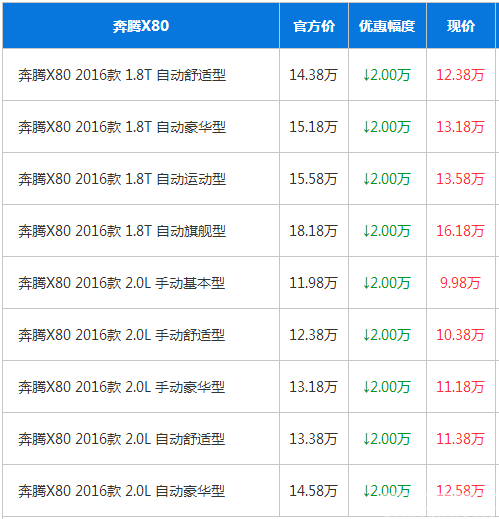Select the 2.0L 手动基本型 model name
Viewport: 499px width, 519px height.
[122, 283]
